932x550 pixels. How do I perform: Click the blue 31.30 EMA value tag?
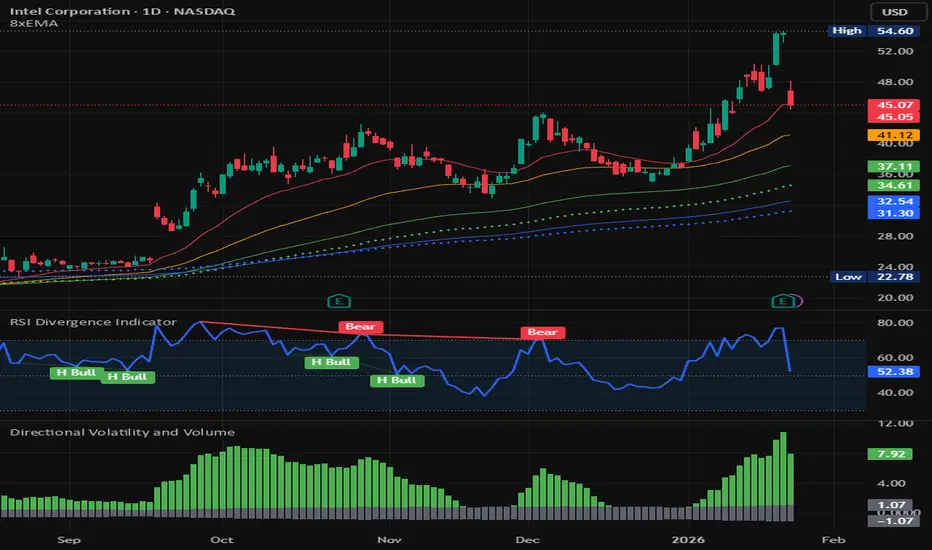[894, 213]
